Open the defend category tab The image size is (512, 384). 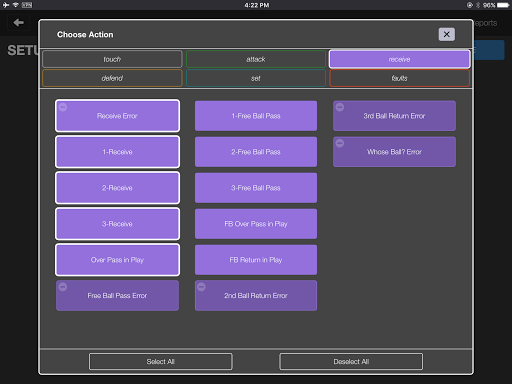point(112,78)
